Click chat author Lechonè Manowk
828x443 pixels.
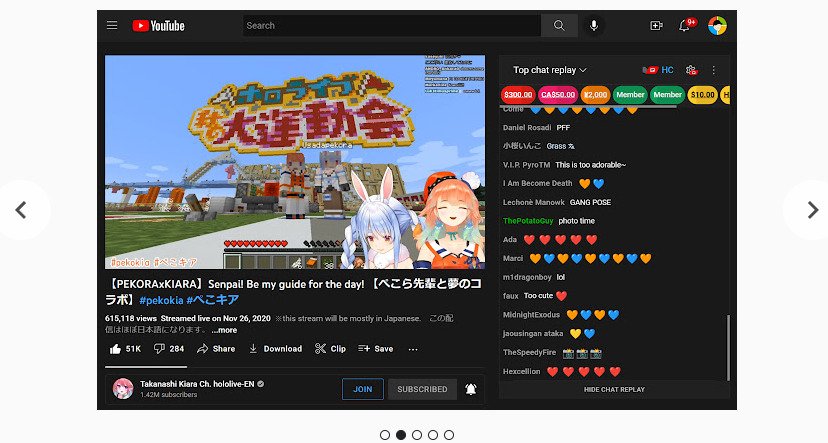533,202
